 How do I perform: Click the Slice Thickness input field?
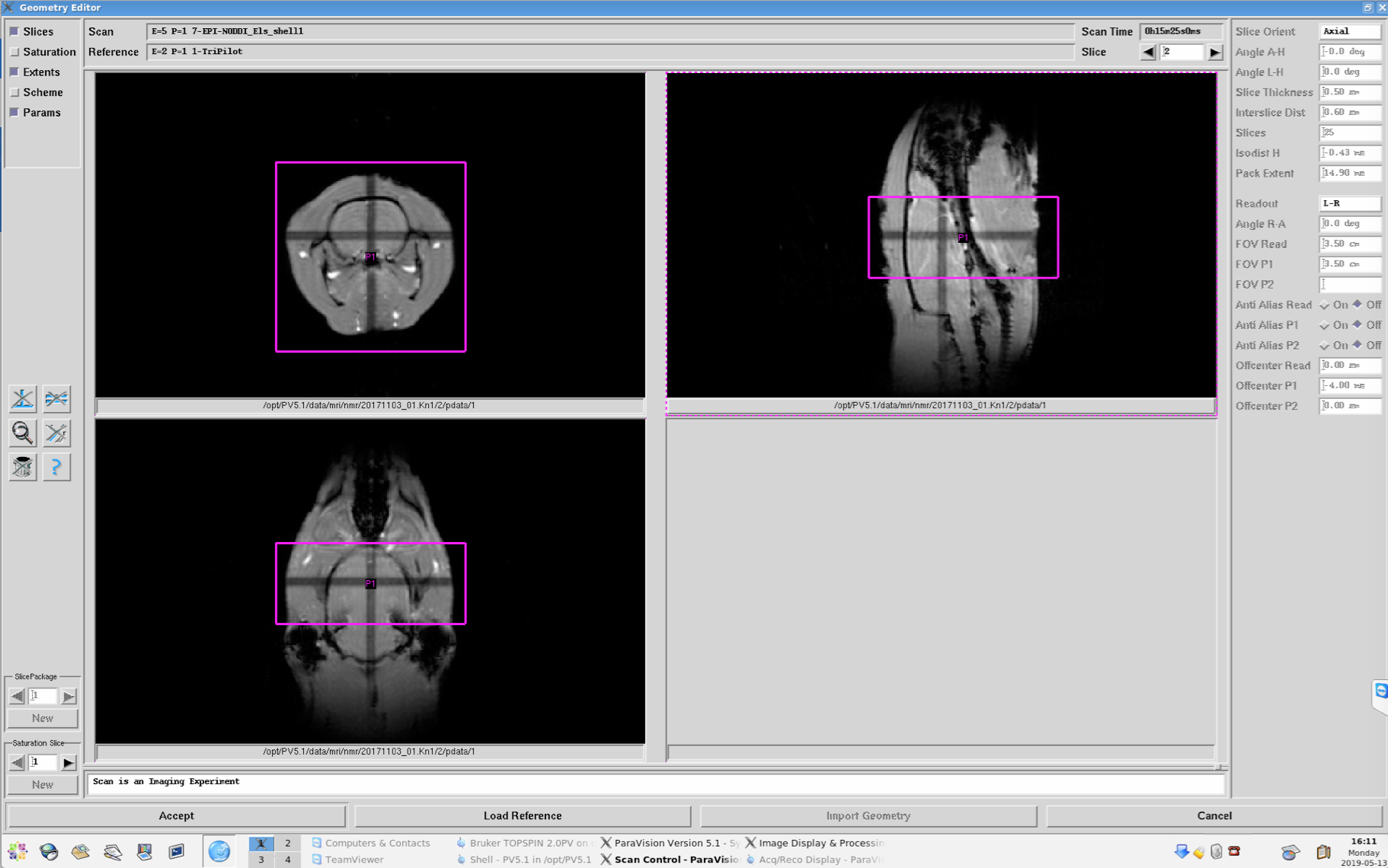pos(1350,92)
